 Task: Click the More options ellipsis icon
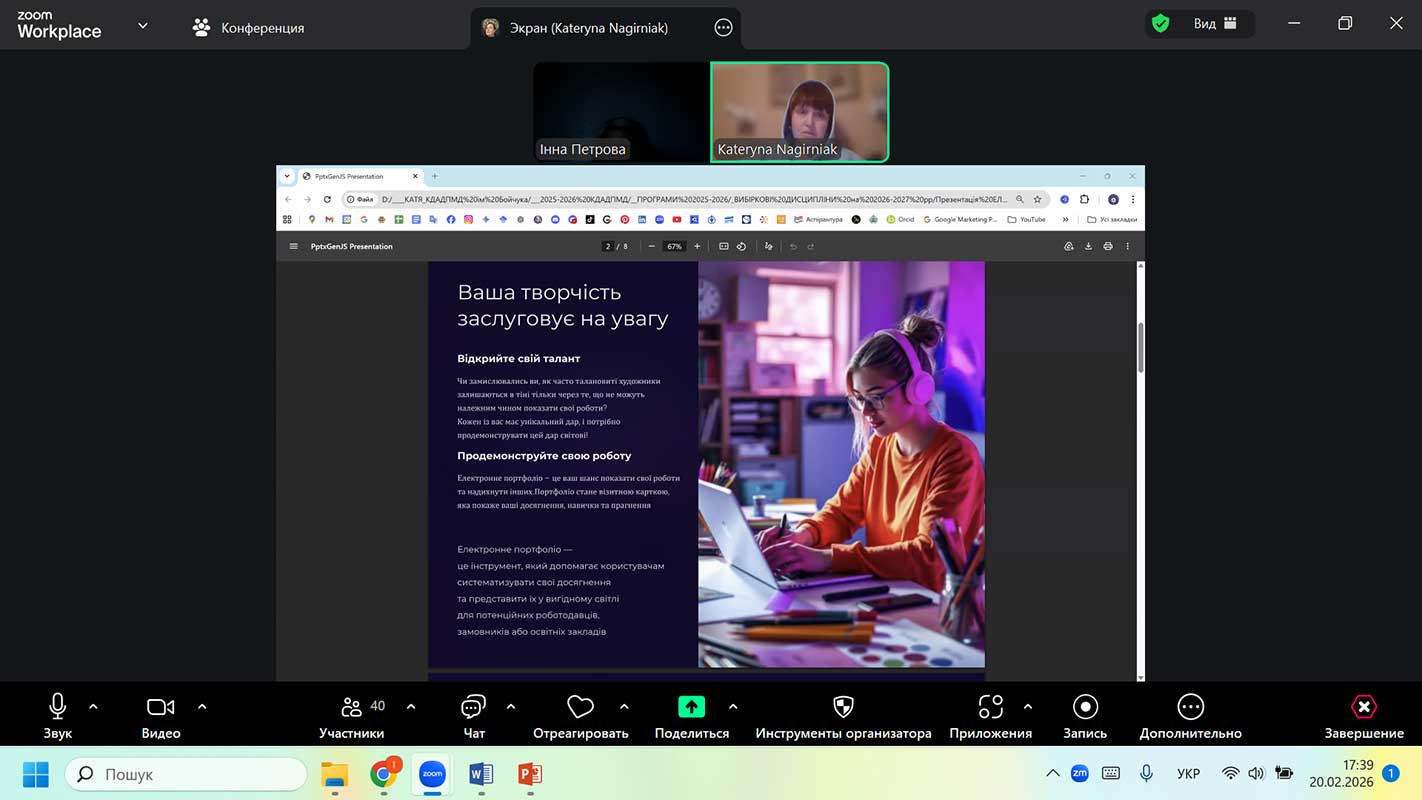click(1190, 707)
